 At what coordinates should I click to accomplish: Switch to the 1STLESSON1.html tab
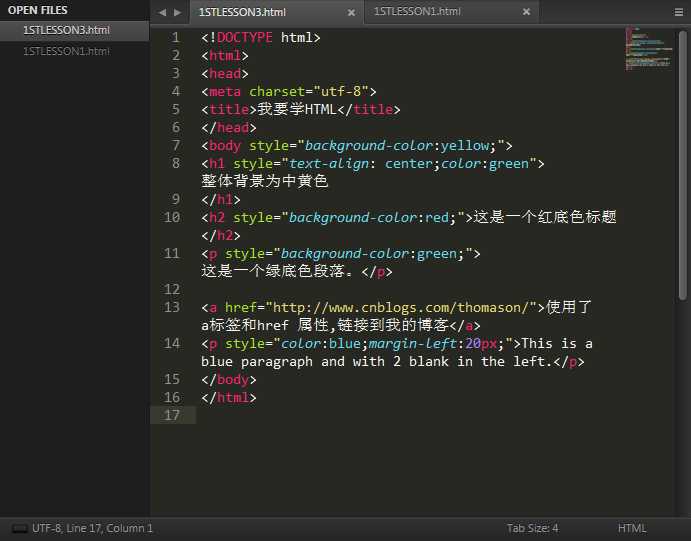(417, 11)
